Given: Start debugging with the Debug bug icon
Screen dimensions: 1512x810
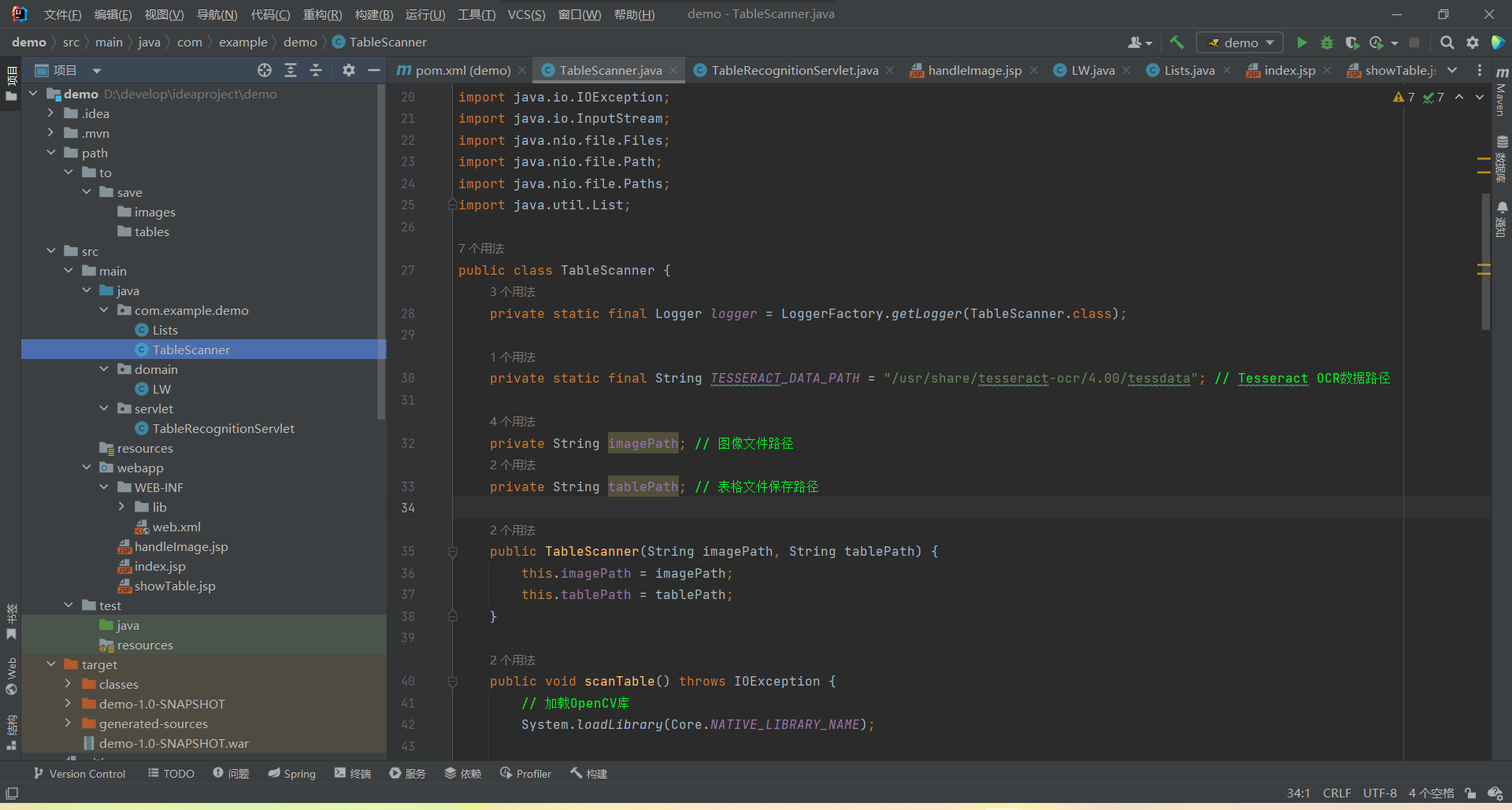Looking at the screenshot, I should coord(1327,43).
